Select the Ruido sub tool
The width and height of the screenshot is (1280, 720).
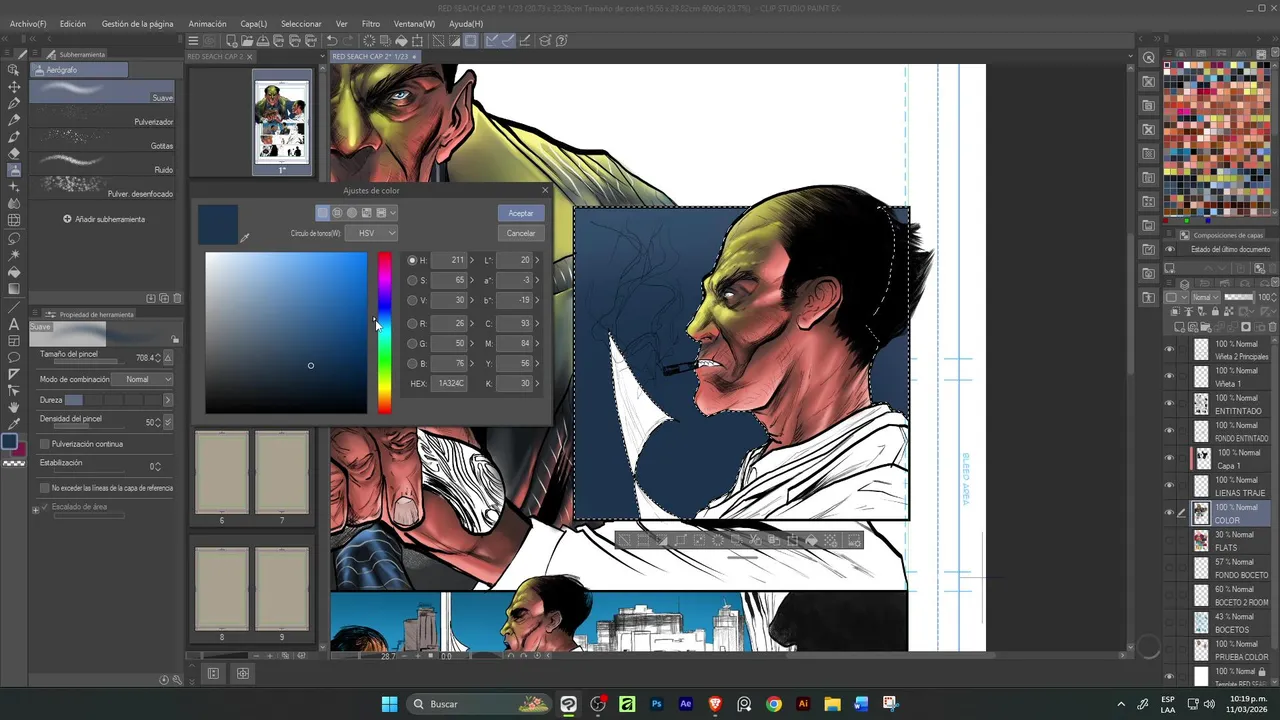click(102, 163)
